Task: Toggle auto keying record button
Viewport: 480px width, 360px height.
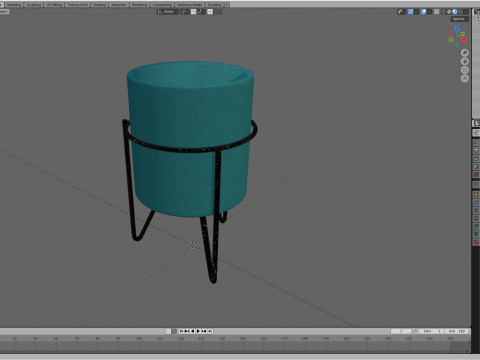Action: click(168, 331)
